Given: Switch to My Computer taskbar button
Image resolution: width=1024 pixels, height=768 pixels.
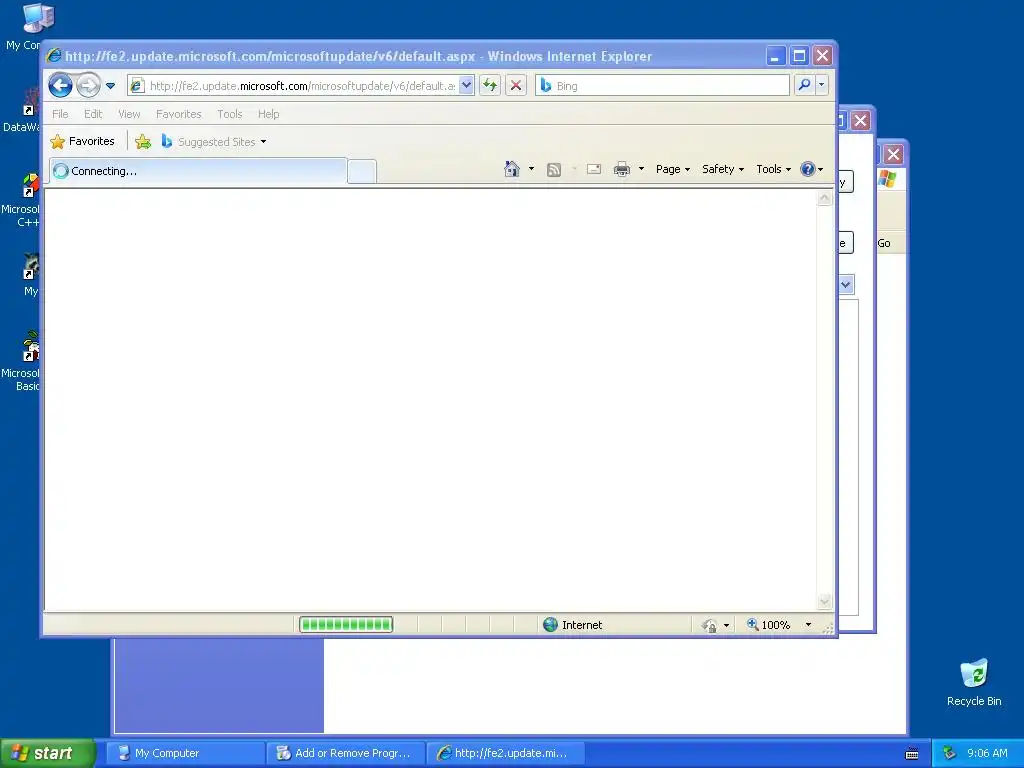Looking at the screenshot, I should click(185, 753).
